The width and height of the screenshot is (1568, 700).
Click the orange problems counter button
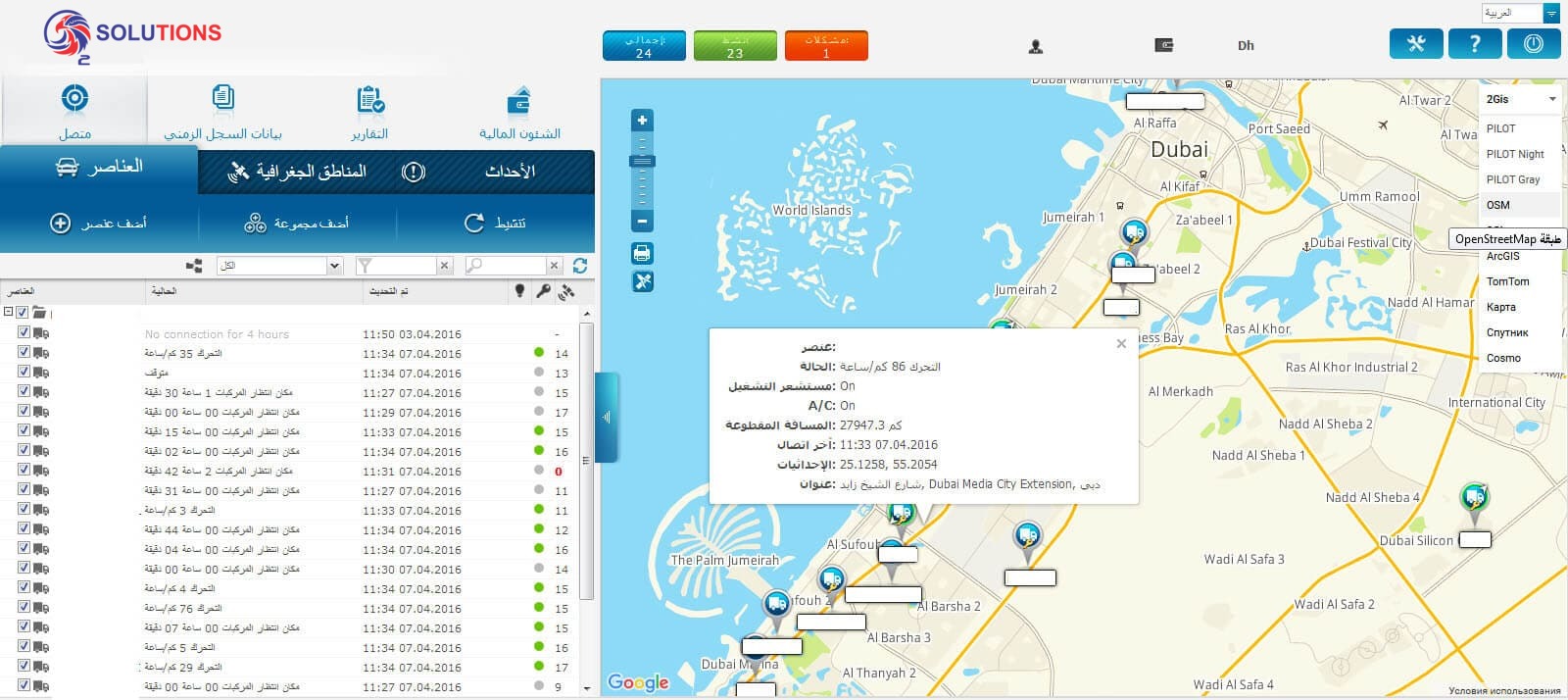[826, 46]
